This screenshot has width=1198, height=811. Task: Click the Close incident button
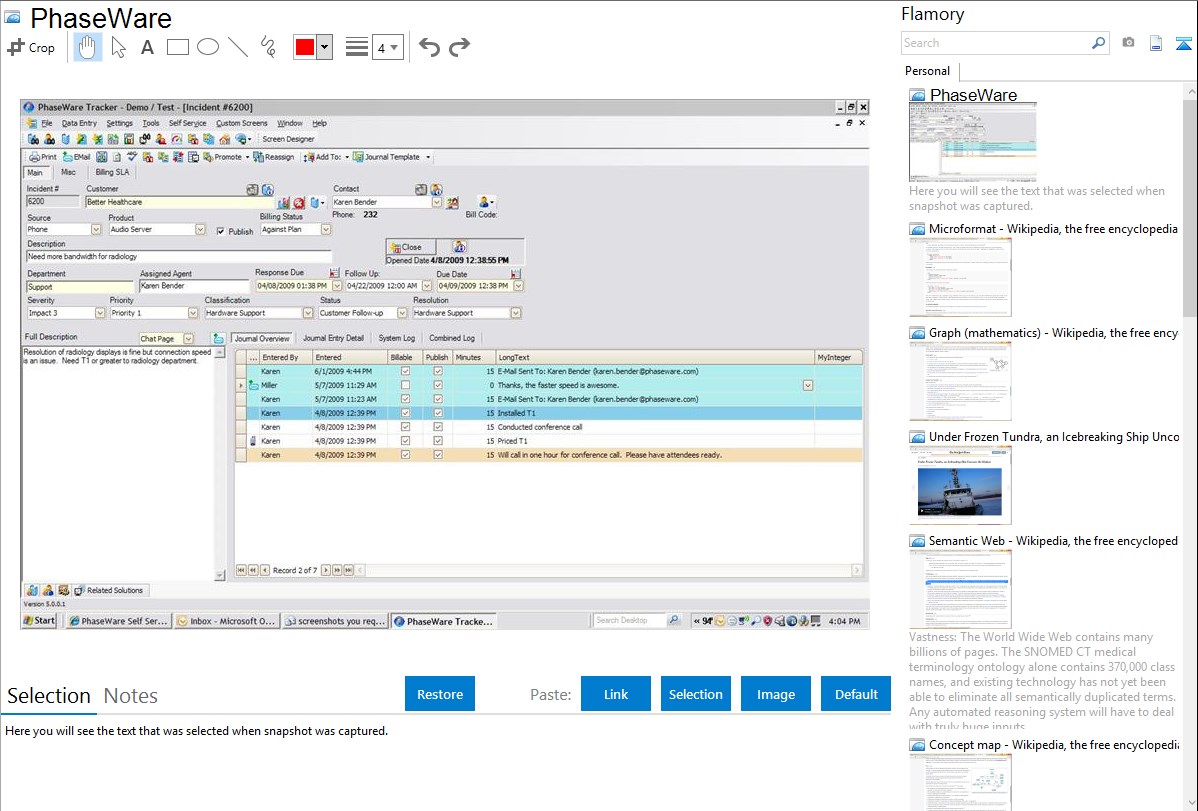(411, 247)
